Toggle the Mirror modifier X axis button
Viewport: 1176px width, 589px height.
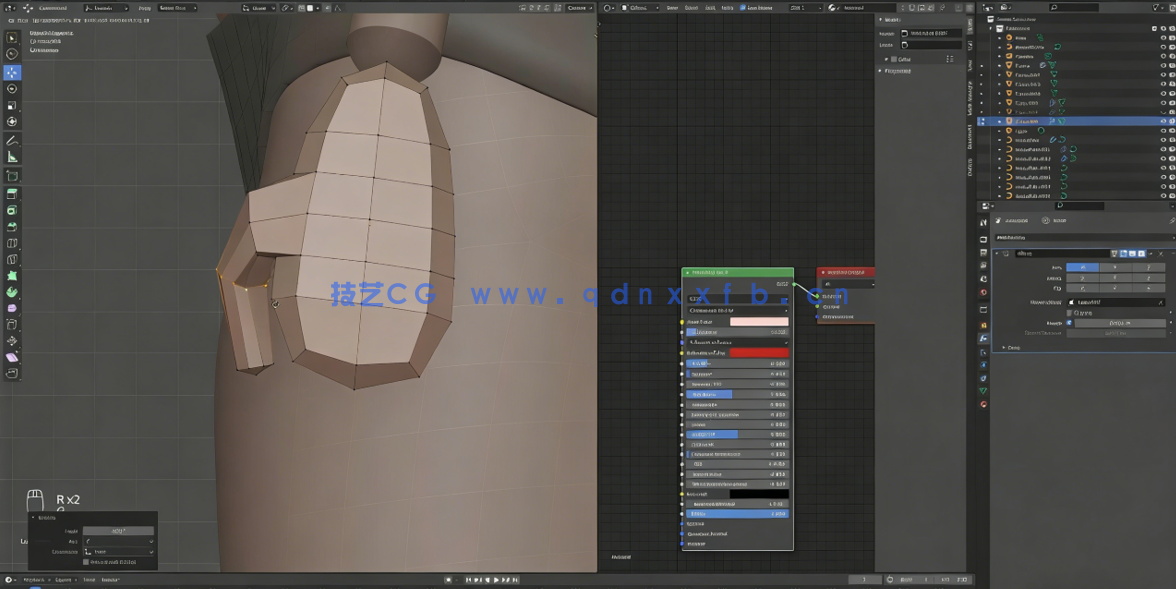pyautogui.click(x=1082, y=267)
